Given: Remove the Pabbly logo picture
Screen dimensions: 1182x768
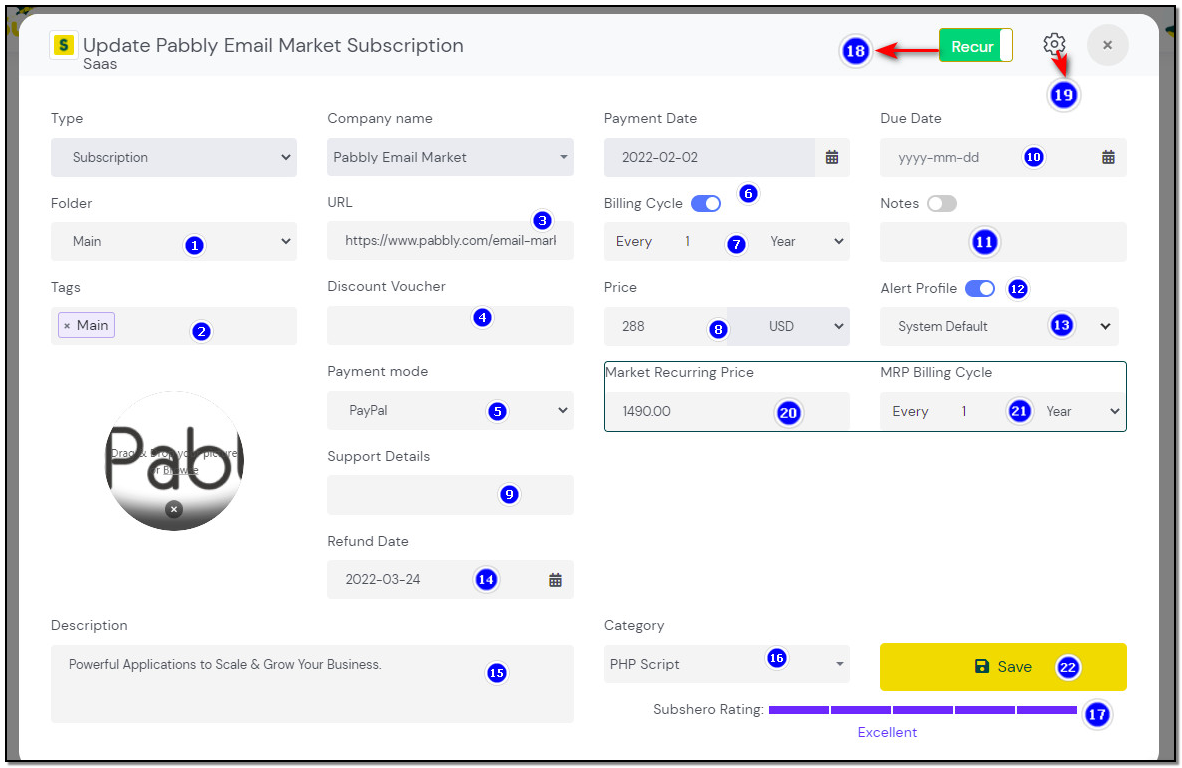Looking at the screenshot, I should click(x=173, y=509).
